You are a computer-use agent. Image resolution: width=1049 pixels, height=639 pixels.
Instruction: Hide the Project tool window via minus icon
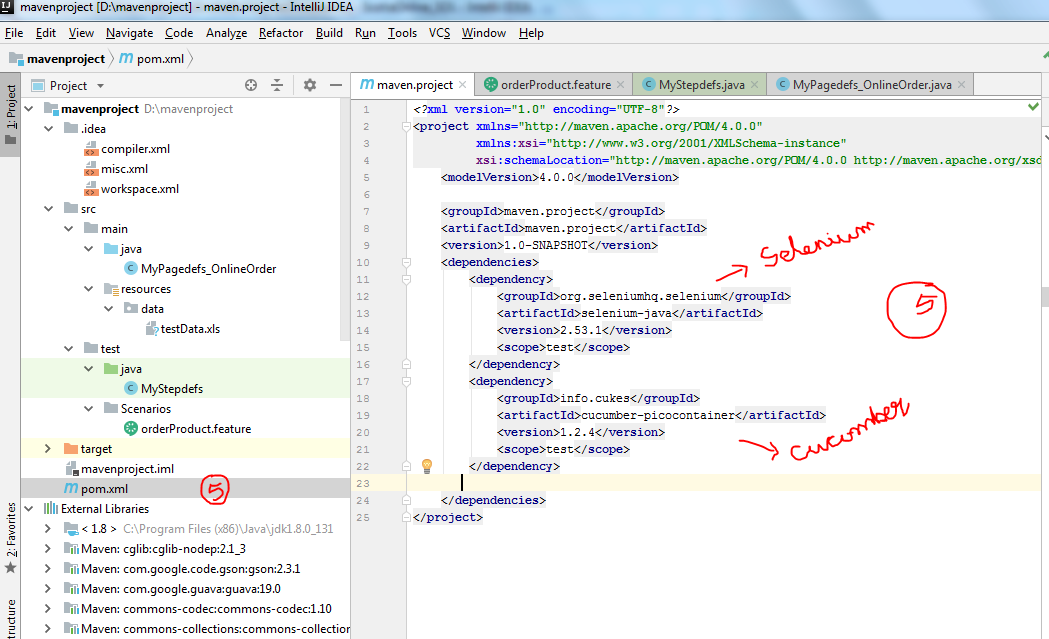[x=336, y=86]
